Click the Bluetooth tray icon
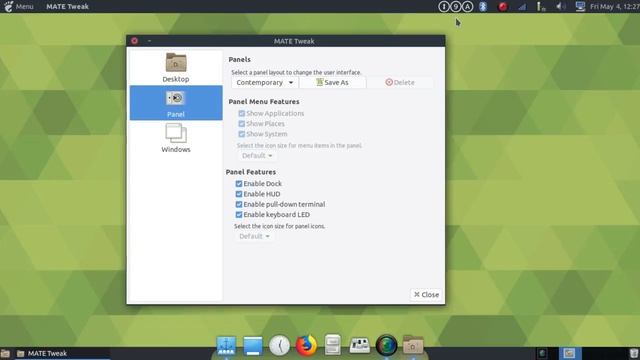 coord(483,7)
